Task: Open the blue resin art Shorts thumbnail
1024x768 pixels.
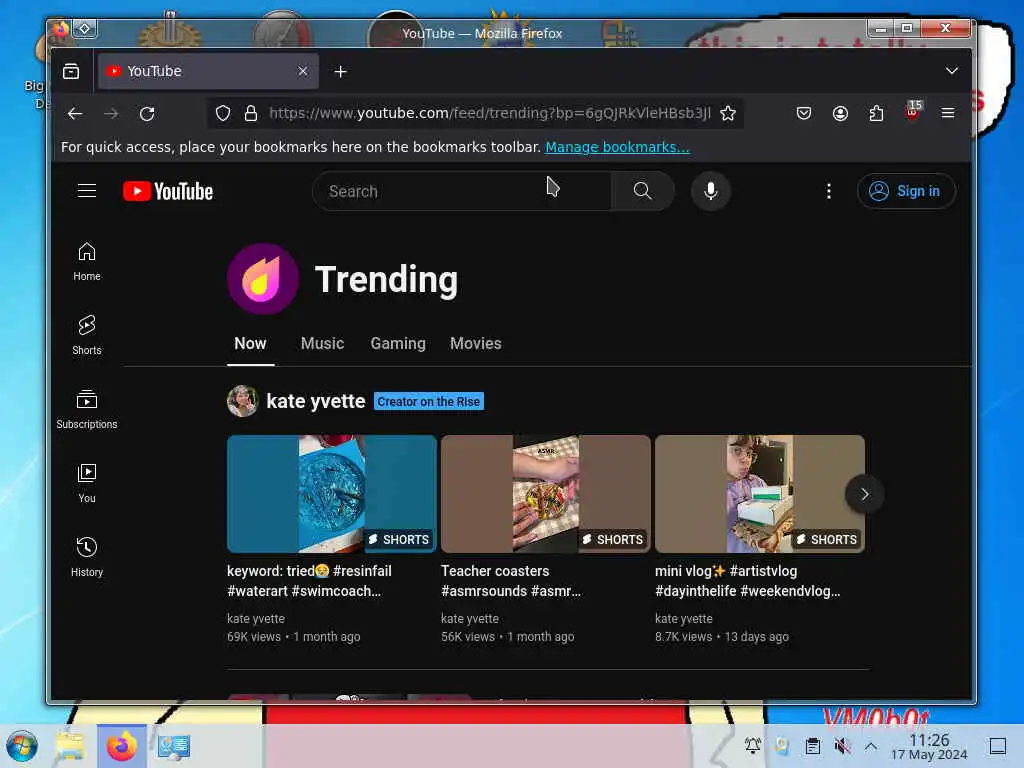Action: (332, 494)
